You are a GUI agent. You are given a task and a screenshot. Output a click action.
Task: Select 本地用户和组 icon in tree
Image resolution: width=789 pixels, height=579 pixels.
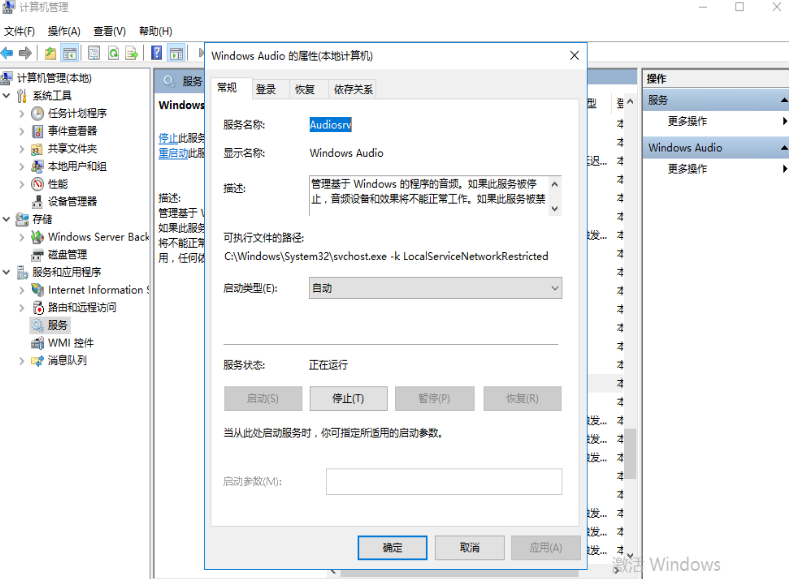37,167
